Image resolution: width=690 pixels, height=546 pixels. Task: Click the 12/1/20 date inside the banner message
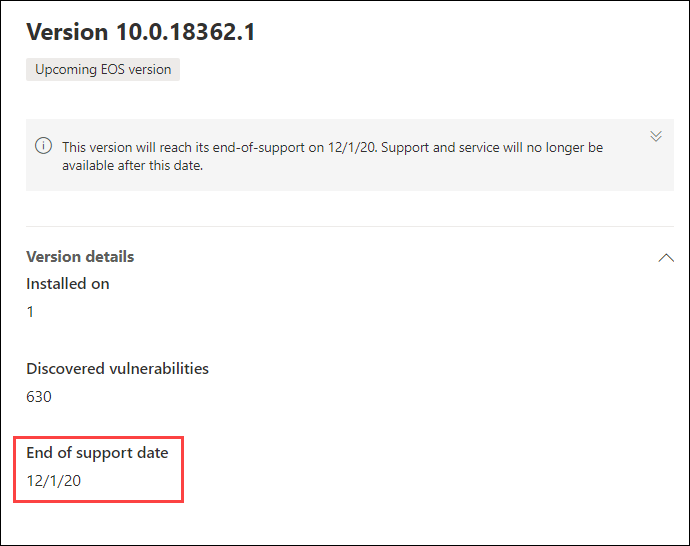pos(352,147)
